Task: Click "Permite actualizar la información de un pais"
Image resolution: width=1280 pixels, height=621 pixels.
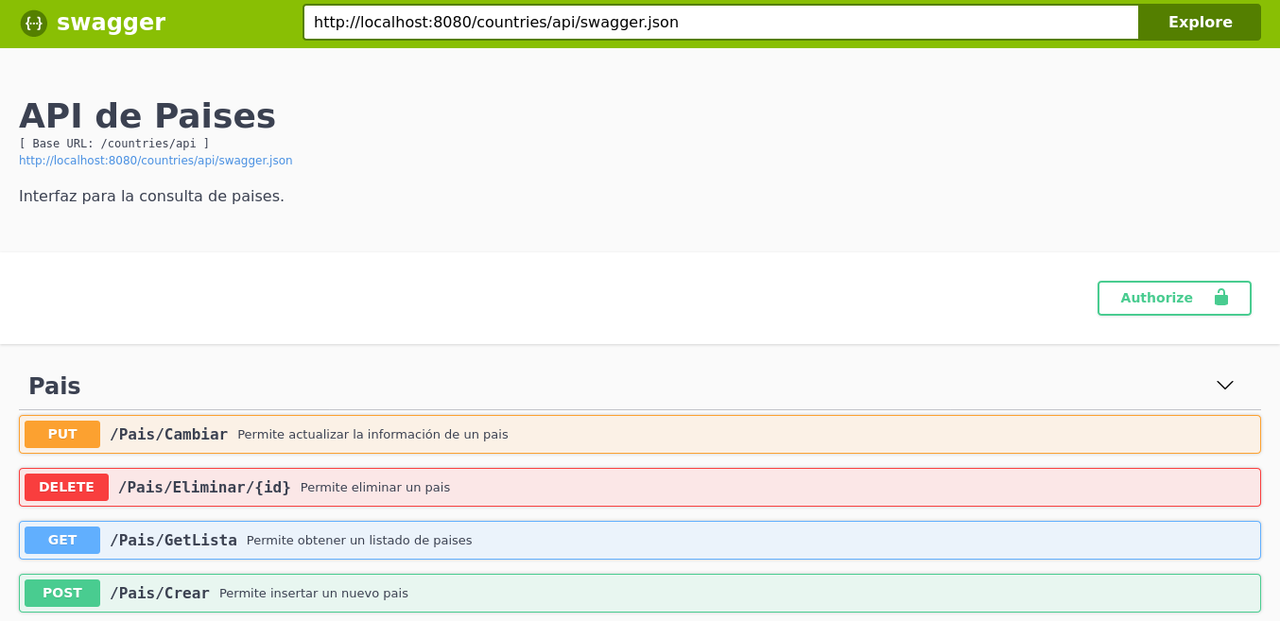Action: [x=373, y=434]
